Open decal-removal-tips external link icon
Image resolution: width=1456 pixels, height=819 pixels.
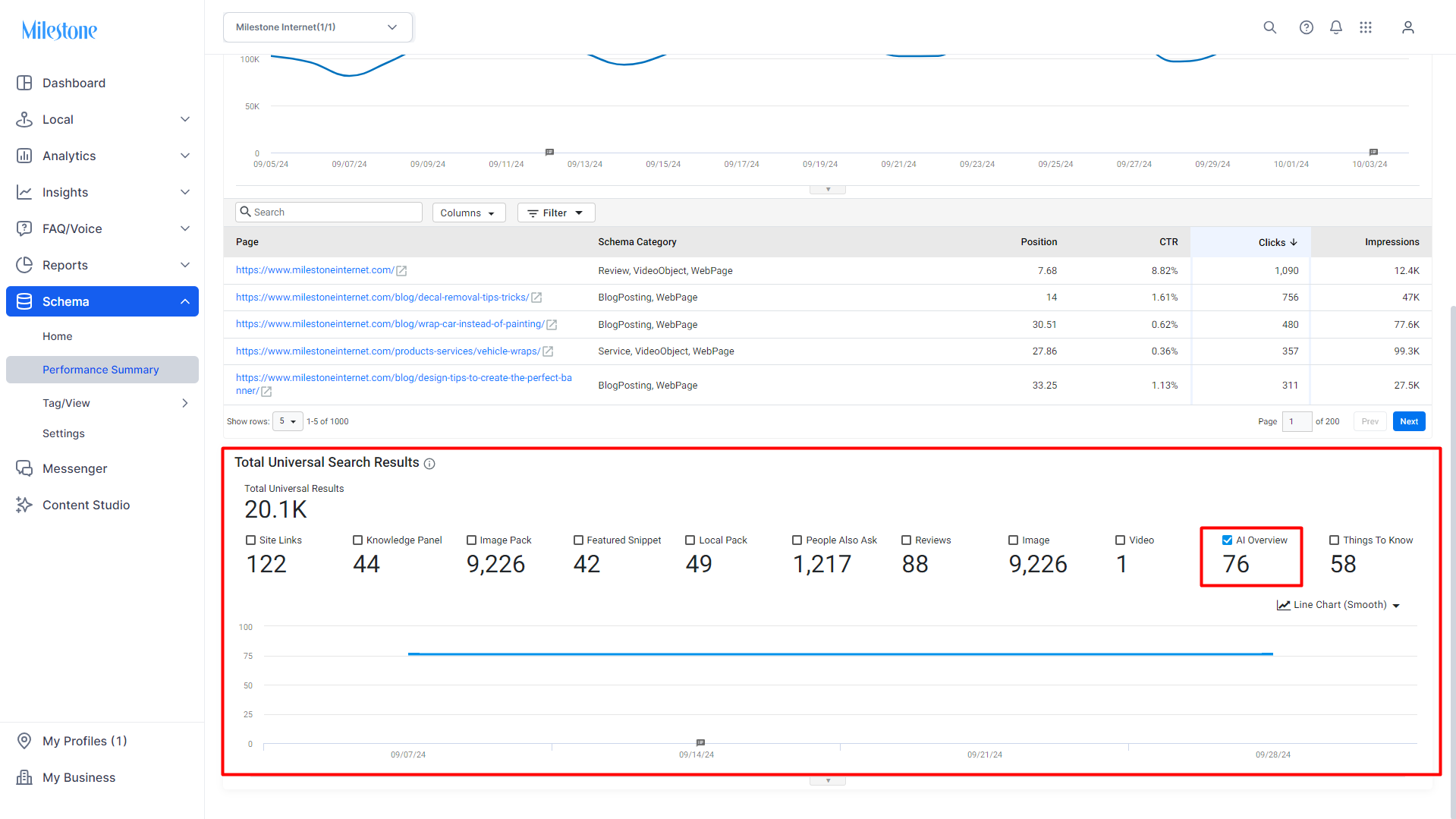(x=536, y=298)
